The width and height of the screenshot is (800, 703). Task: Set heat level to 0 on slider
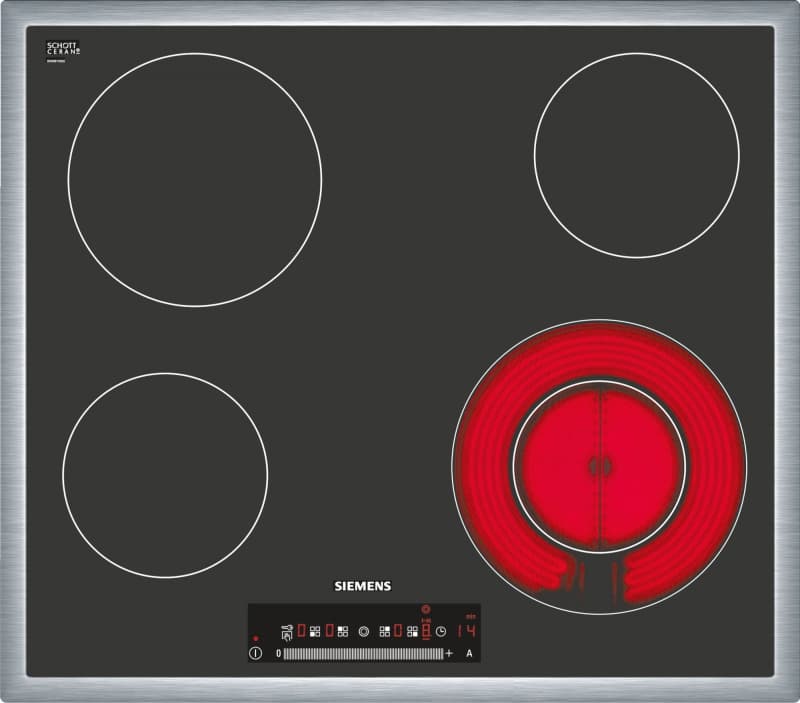click(x=279, y=653)
